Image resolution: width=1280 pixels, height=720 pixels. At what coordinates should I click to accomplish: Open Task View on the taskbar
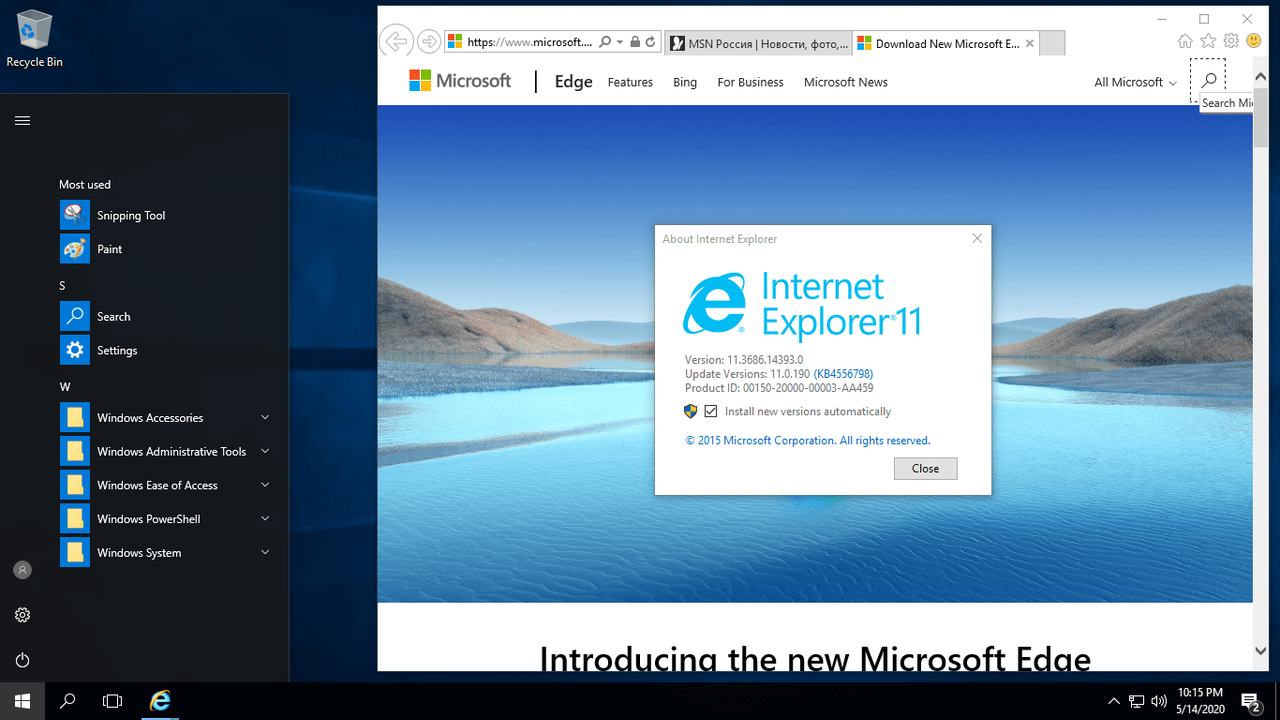[112, 701]
